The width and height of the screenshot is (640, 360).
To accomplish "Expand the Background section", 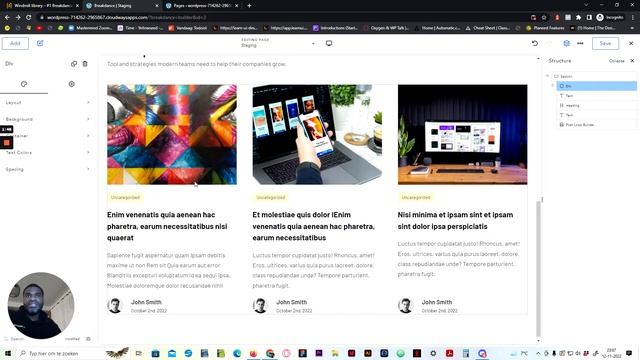I will 48,119.
